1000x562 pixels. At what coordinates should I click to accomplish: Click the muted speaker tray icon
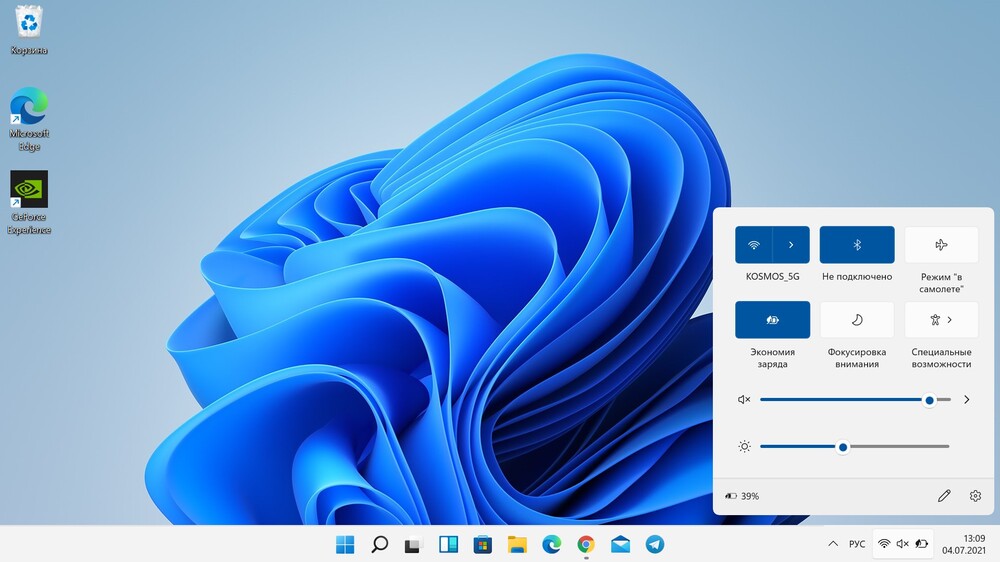click(x=902, y=544)
